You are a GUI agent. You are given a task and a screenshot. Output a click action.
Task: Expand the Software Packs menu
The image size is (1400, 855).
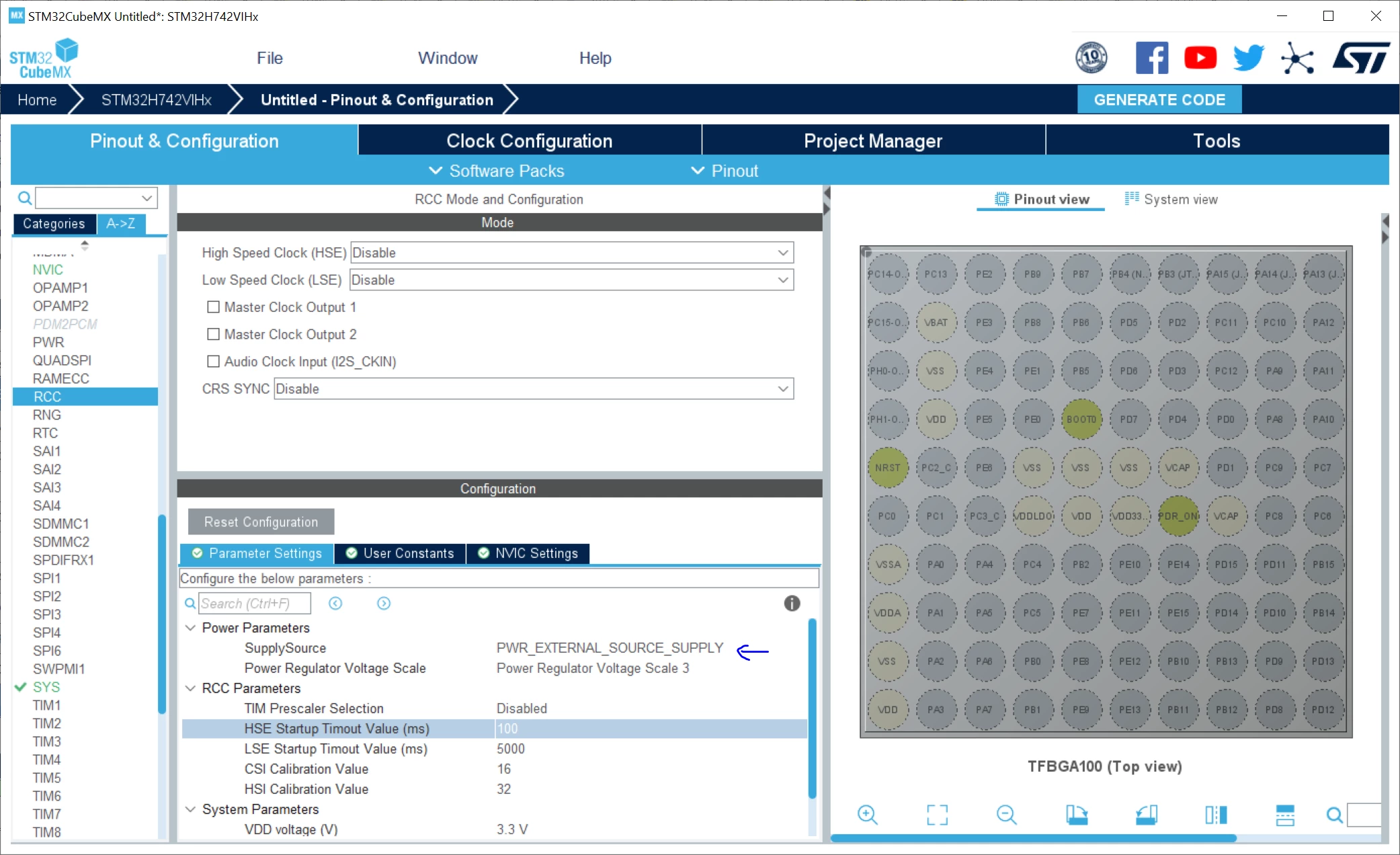(497, 171)
